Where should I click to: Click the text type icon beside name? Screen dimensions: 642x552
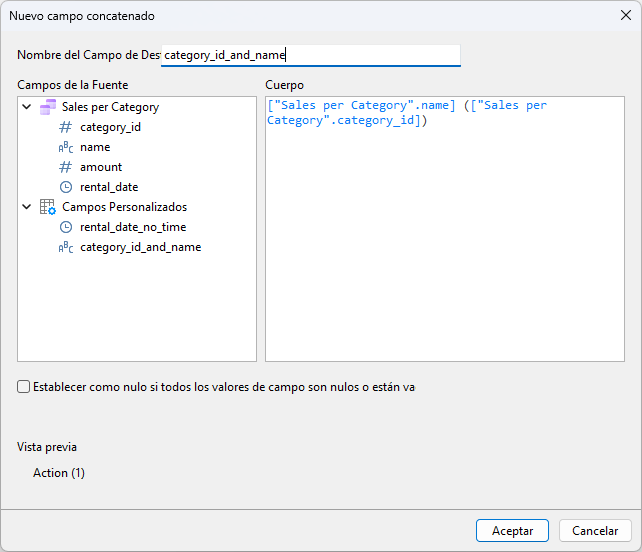tap(66, 147)
